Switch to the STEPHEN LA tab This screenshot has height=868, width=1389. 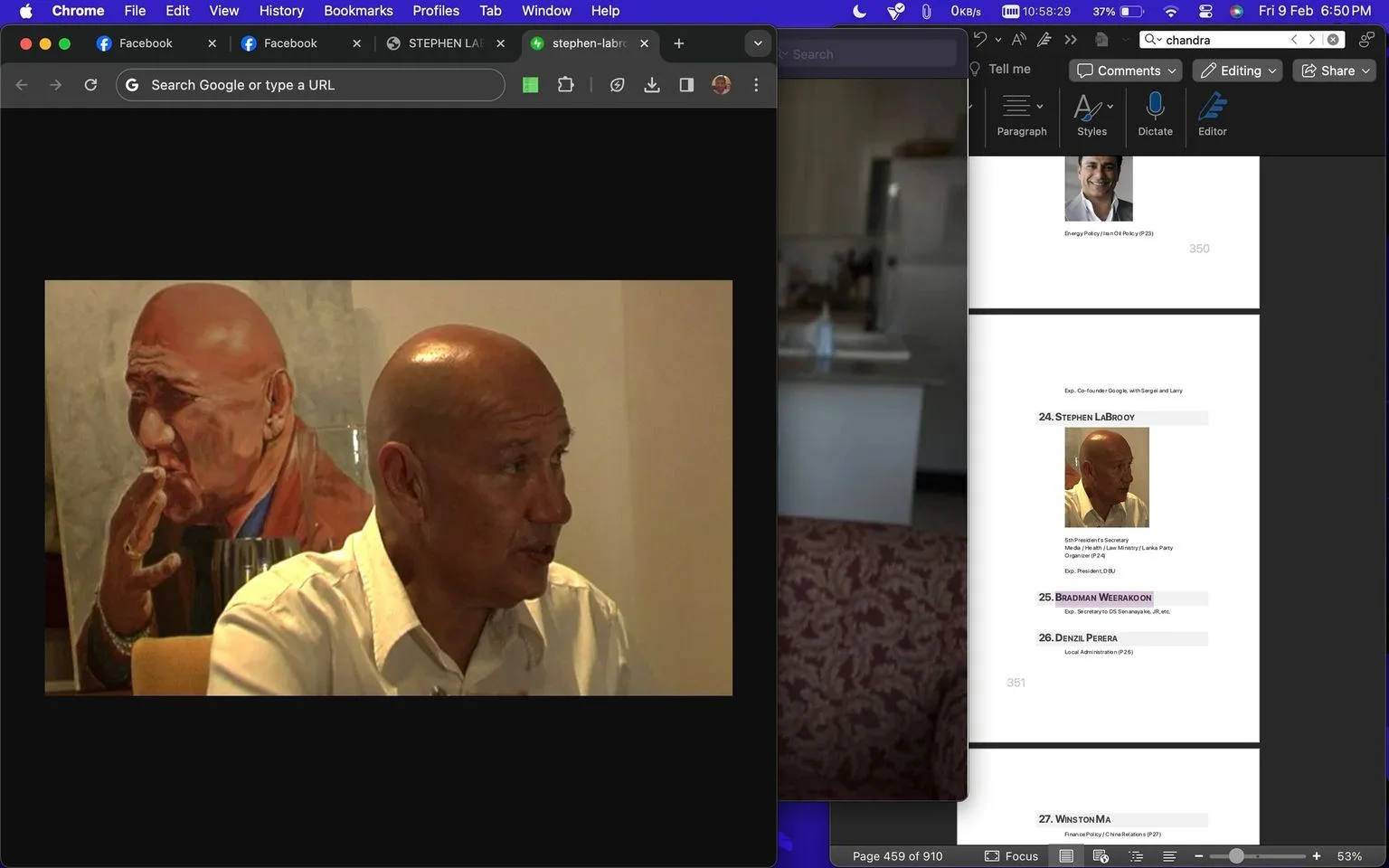[446, 43]
